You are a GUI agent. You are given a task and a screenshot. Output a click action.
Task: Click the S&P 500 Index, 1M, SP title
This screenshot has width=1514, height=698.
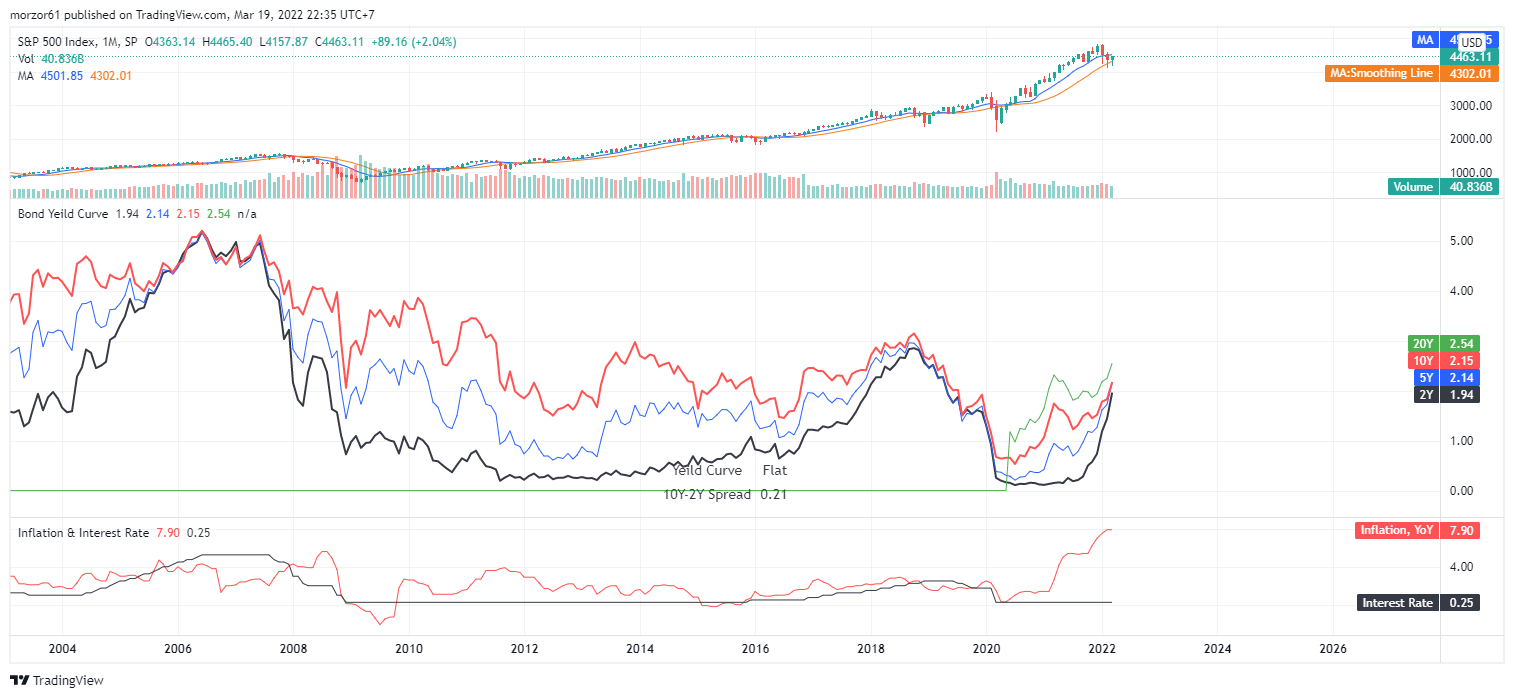pos(80,42)
